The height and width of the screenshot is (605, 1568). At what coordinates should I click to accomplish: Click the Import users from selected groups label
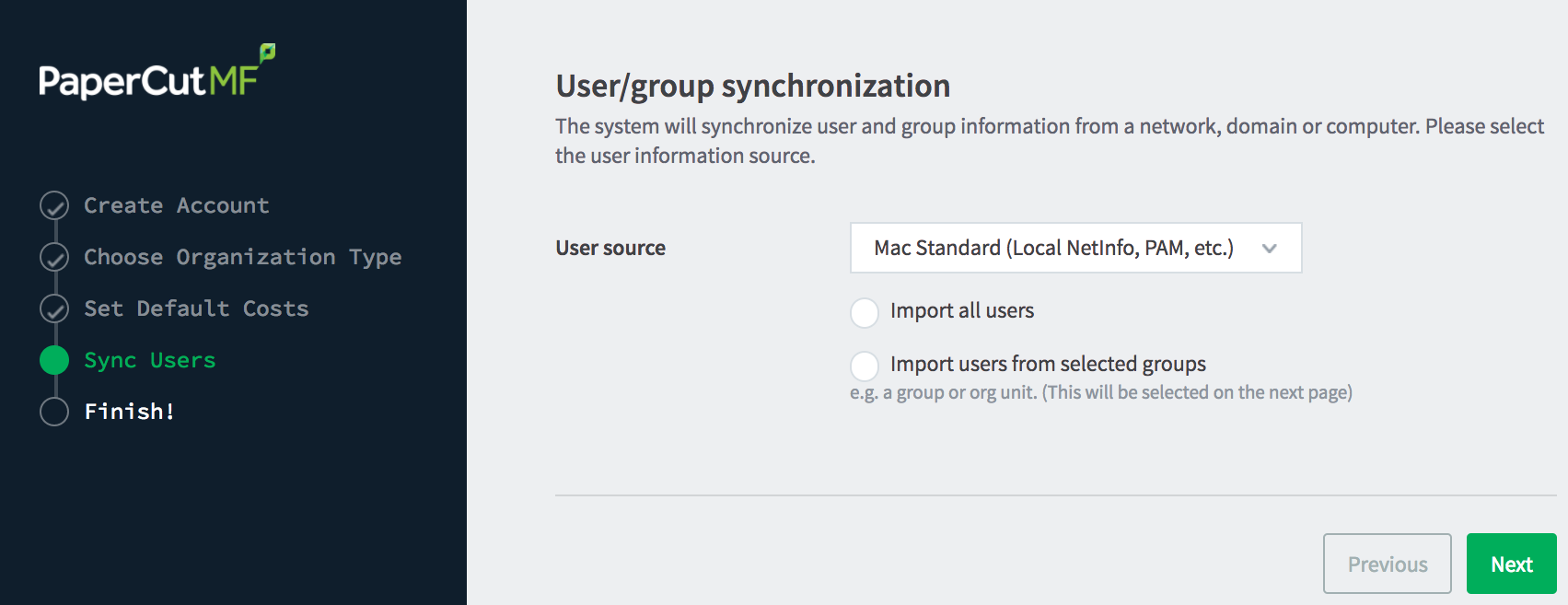coord(1048,365)
